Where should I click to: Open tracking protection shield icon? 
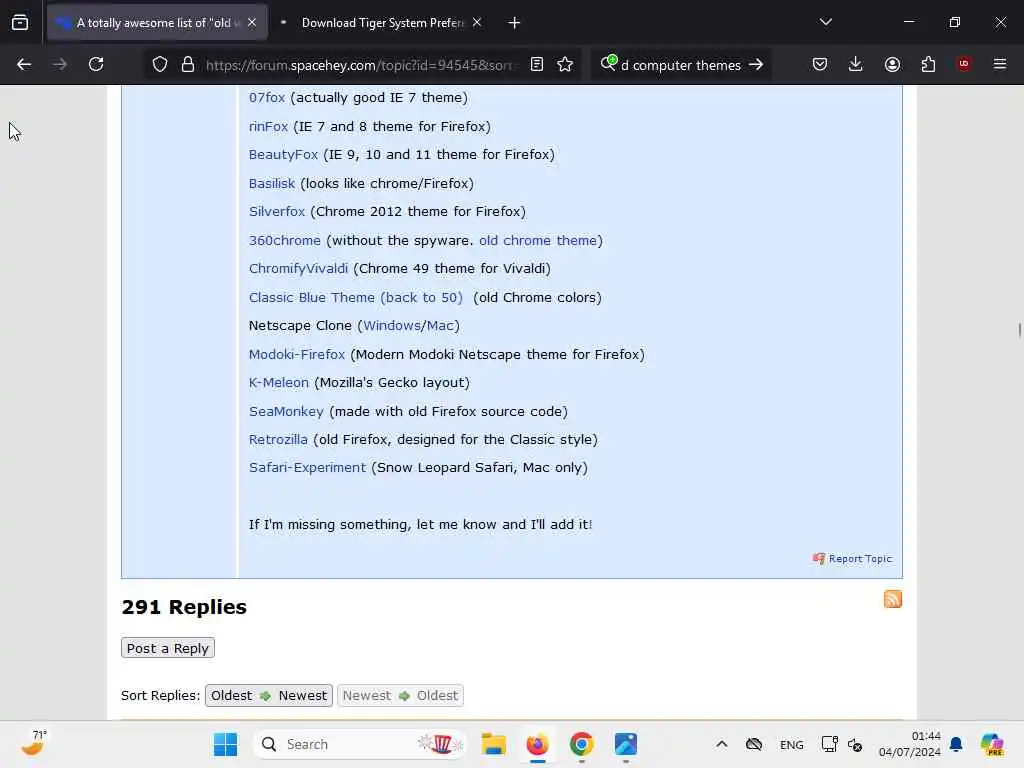160,64
